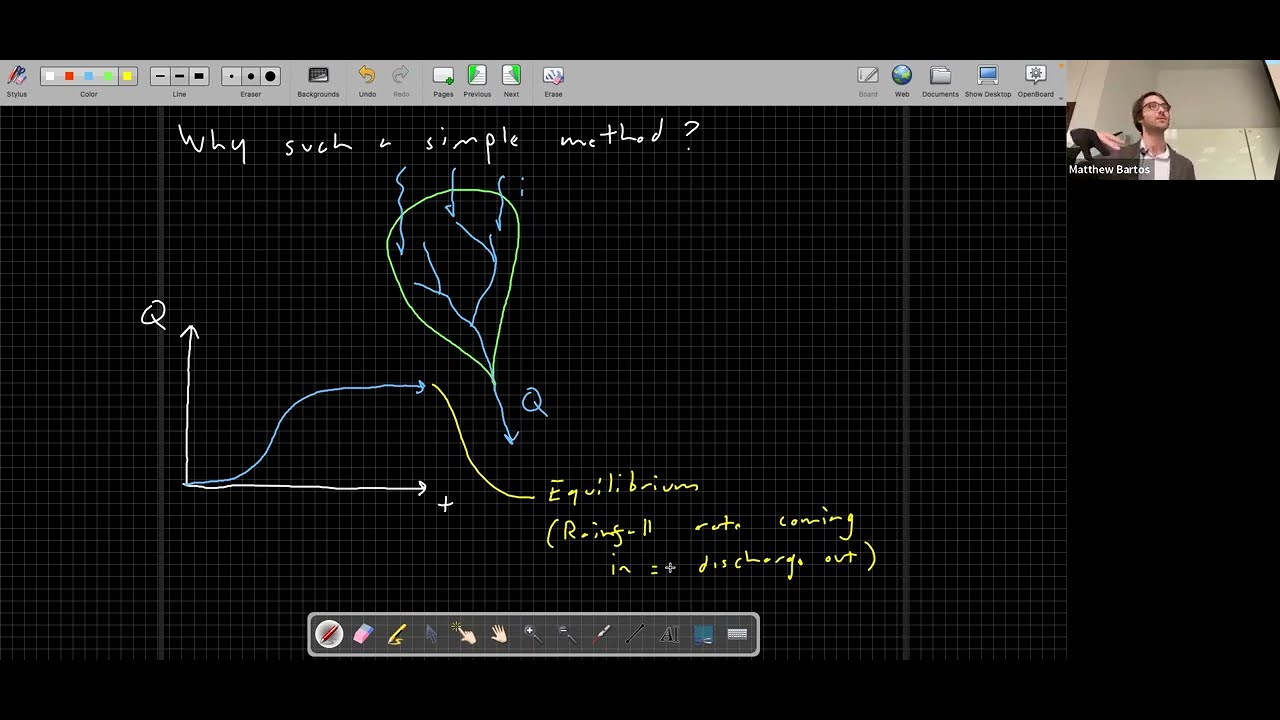
Task: Select the arrow Selector tool
Action: tap(431, 634)
